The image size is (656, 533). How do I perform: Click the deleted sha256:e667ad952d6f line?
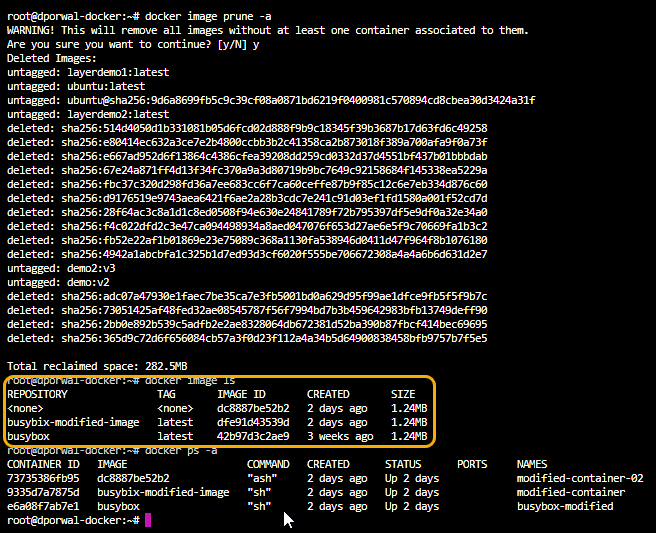(x=247, y=156)
